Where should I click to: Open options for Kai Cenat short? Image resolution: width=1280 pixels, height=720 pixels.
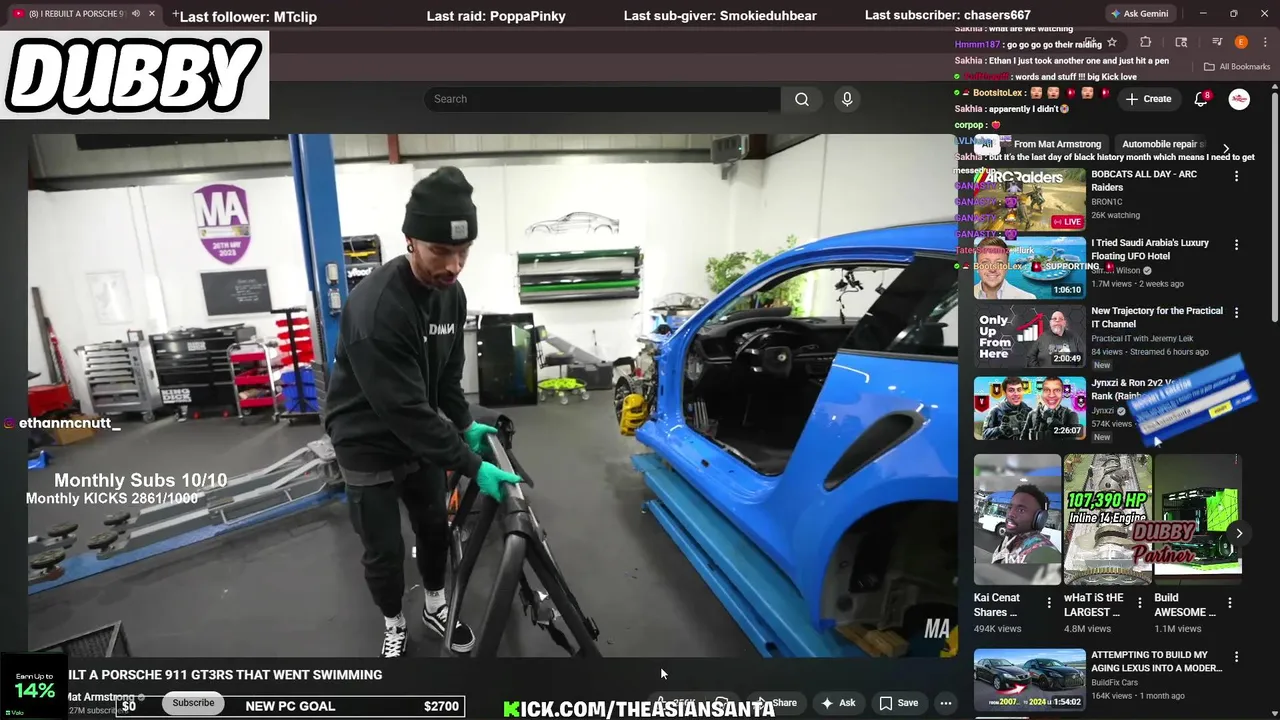tap(1049, 602)
